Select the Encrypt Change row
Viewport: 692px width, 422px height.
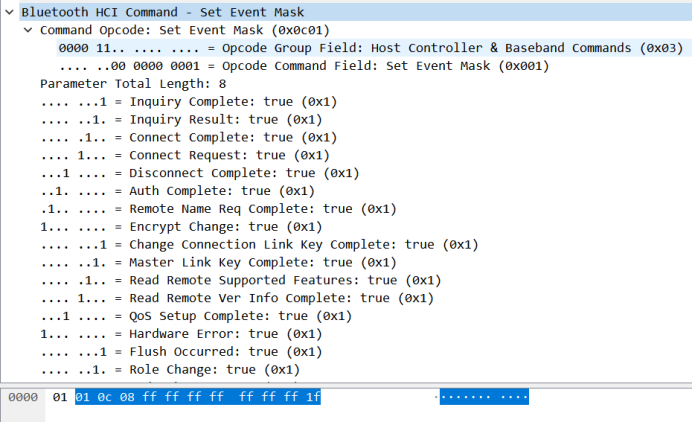[181, 226]
